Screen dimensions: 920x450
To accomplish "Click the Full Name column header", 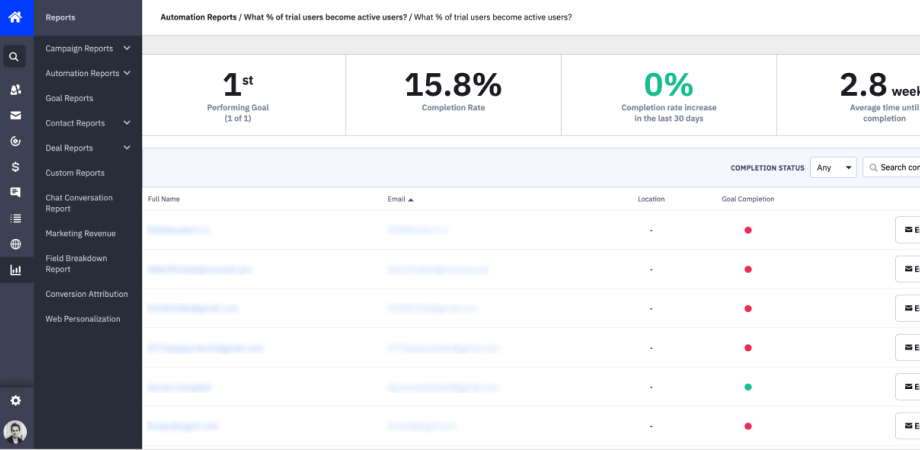I will click(x=164, y=199).
